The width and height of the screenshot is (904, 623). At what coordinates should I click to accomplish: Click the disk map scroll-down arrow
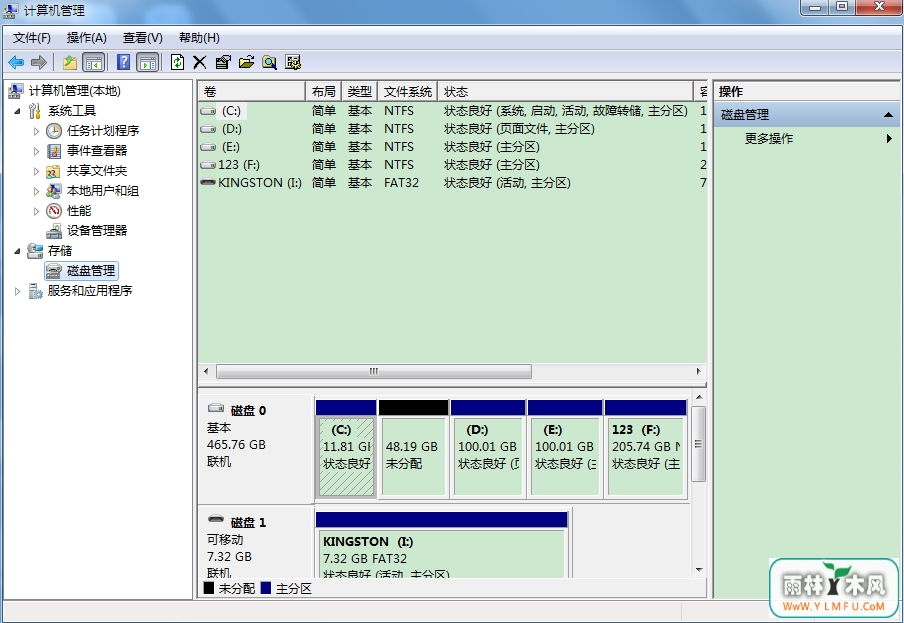coord(699,570)
